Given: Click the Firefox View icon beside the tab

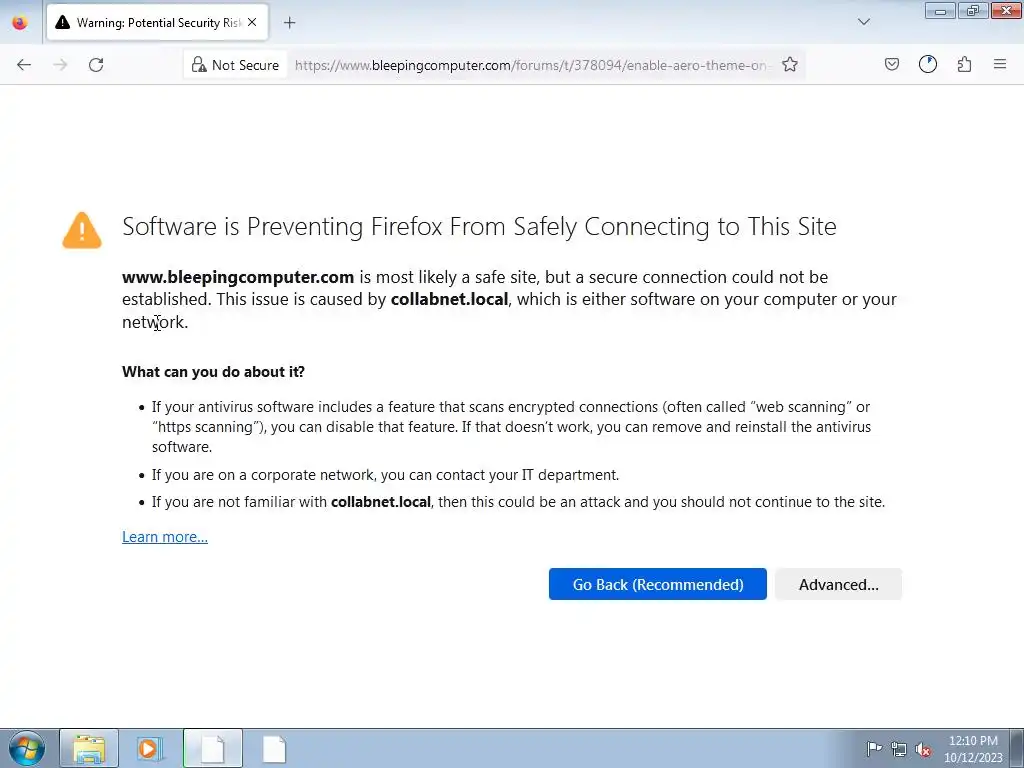Looking at the screenshot, I should (x=20, y=23).
